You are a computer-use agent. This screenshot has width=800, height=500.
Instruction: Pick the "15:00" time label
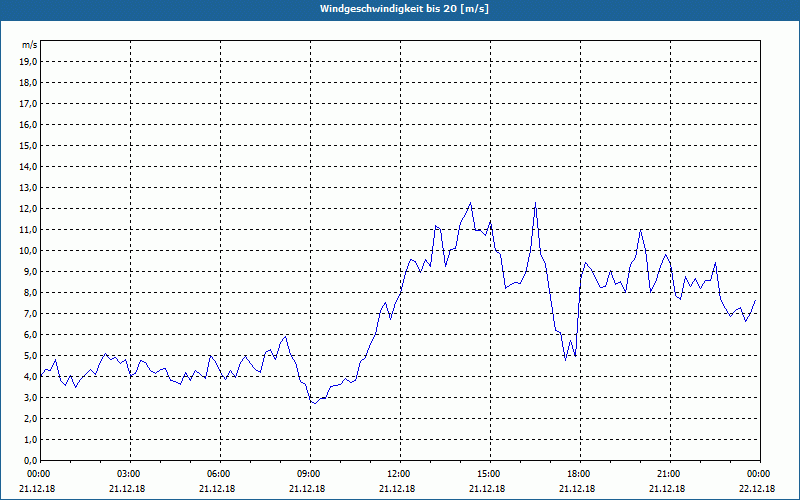click(490, 474)
